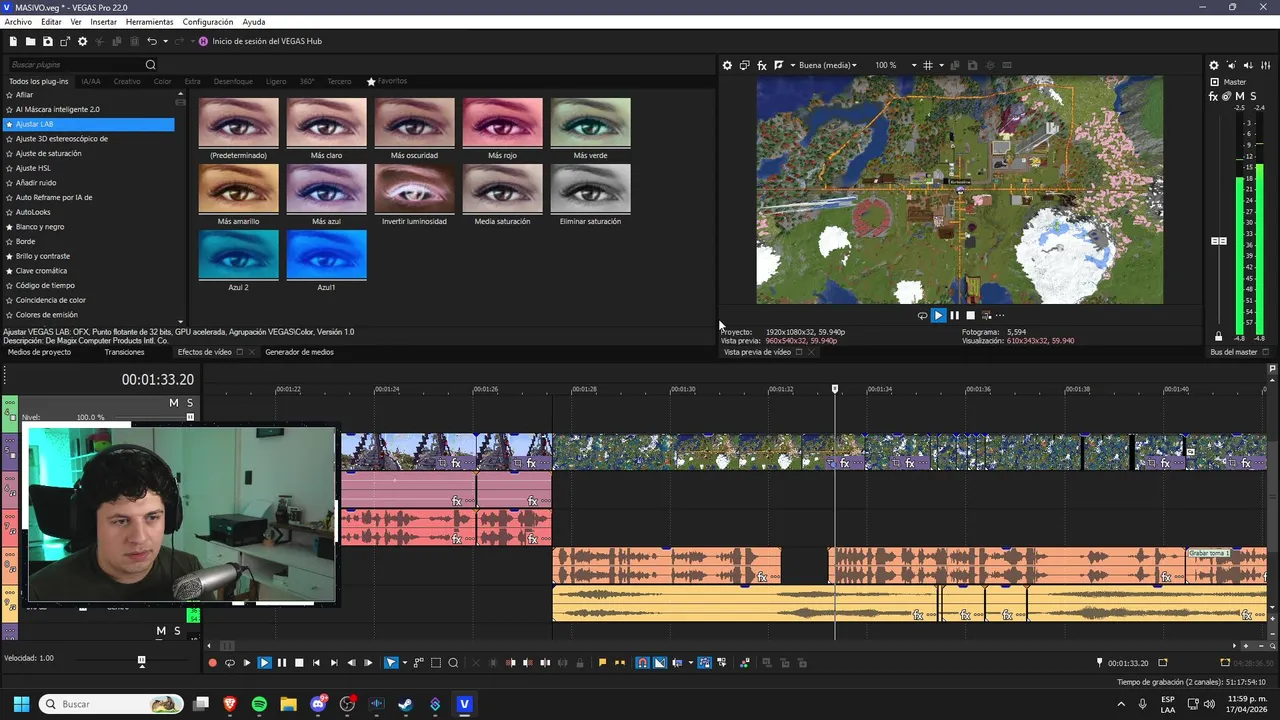
Task: Open a project using the folder icon
Action: click(30, 41)
